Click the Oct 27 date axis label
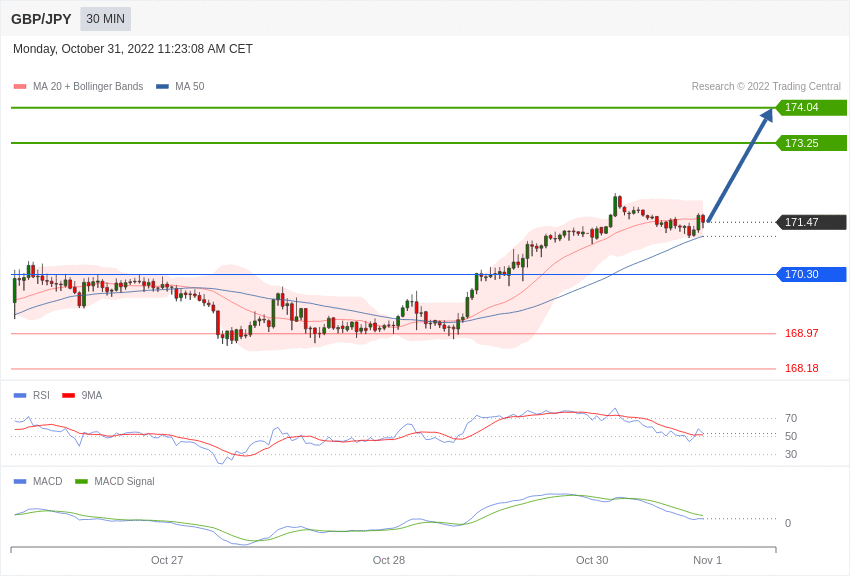The height and width of the screenshot is (576, 850). point(167,560)
